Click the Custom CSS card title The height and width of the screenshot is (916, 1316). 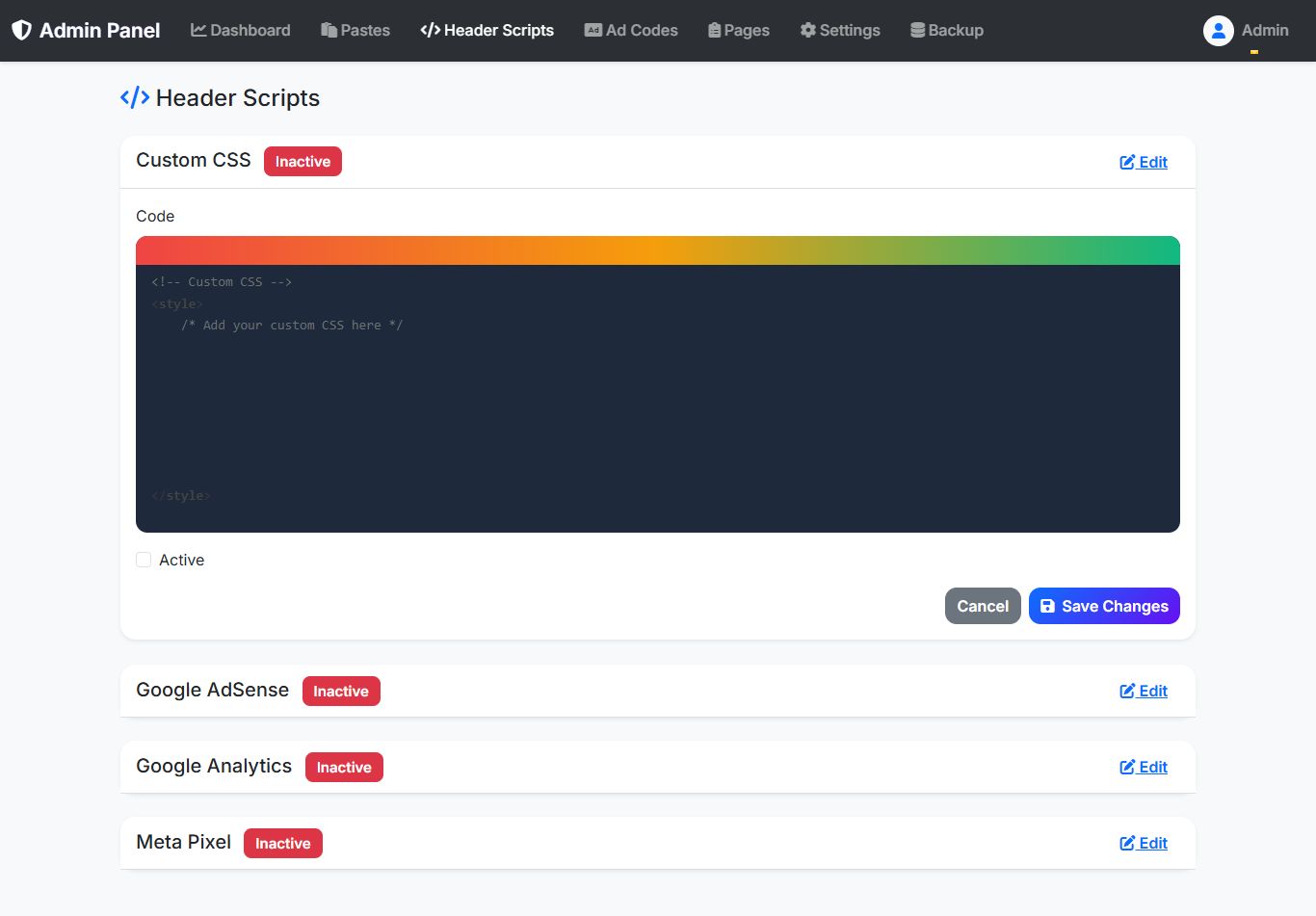click(194, 160)
